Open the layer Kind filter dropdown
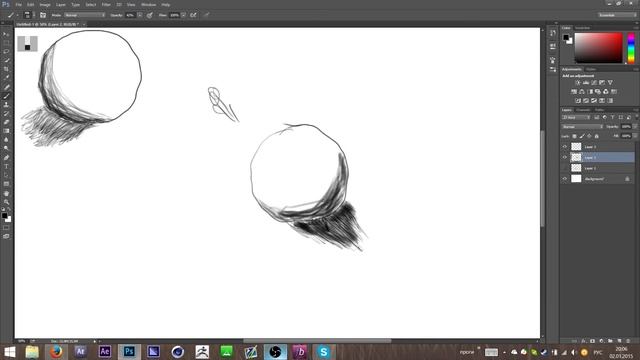This screenshot has width=640, height=360. click(576, 118)
